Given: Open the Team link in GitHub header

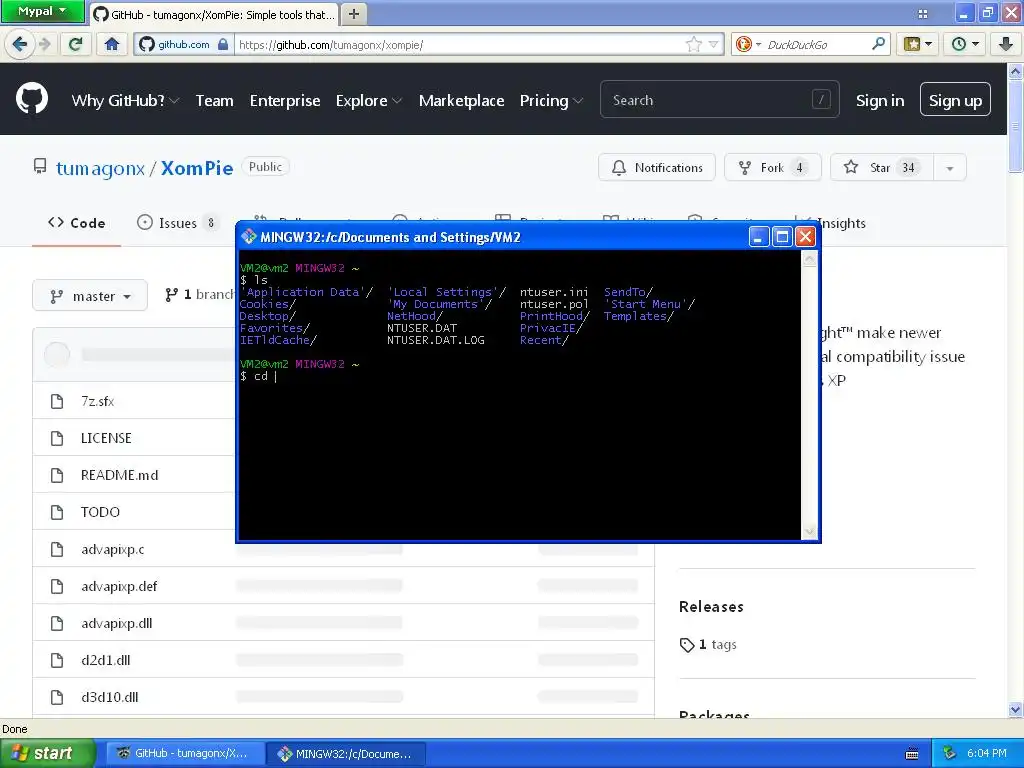Looking at the screenshot, I should point(214,101).
